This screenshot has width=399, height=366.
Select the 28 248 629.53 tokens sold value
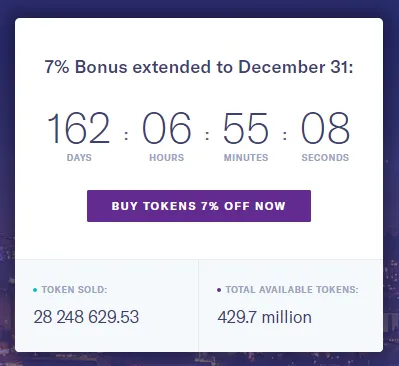point(86,317)
